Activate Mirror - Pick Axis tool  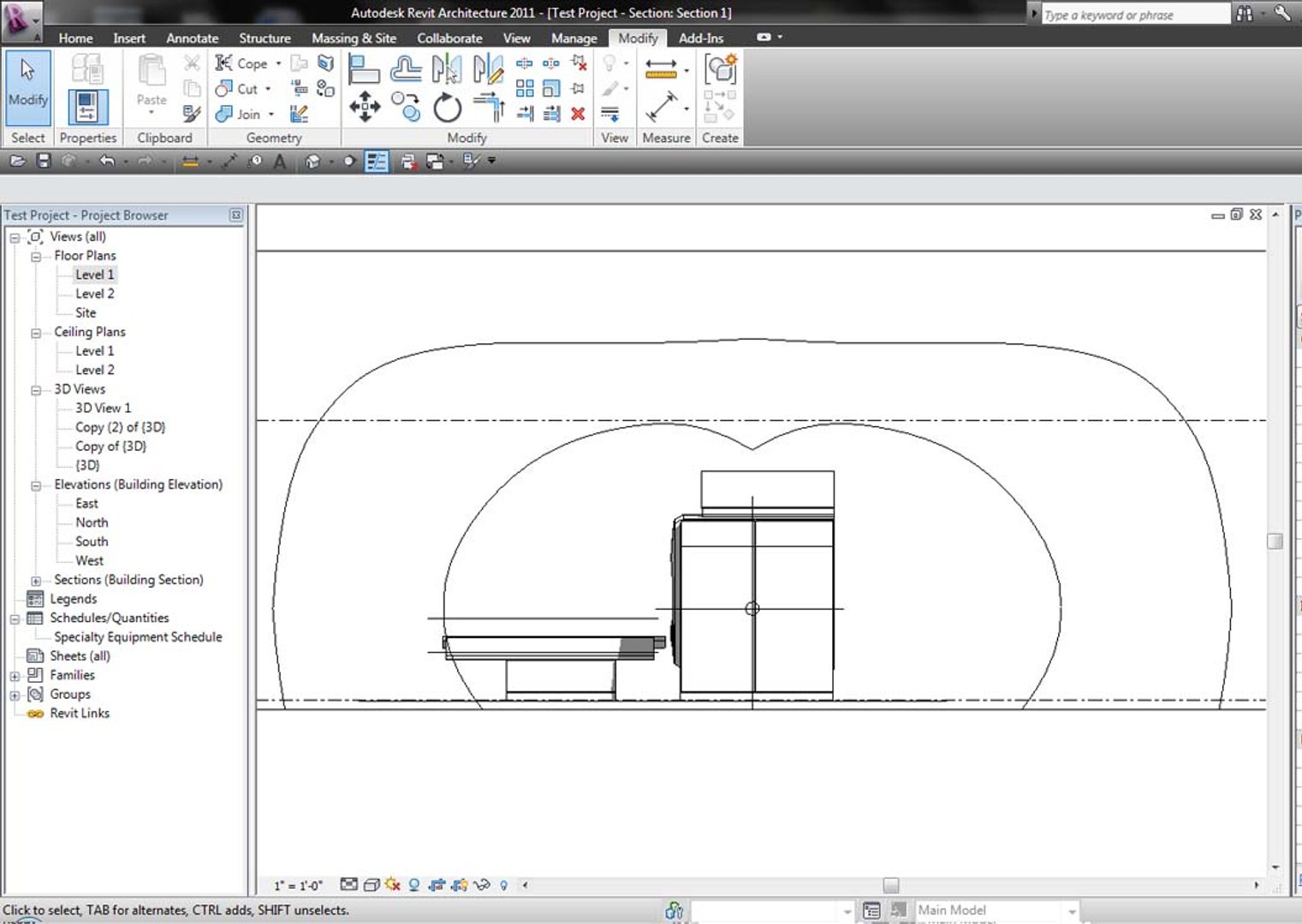pyautogui.click(x=447, y=68)
